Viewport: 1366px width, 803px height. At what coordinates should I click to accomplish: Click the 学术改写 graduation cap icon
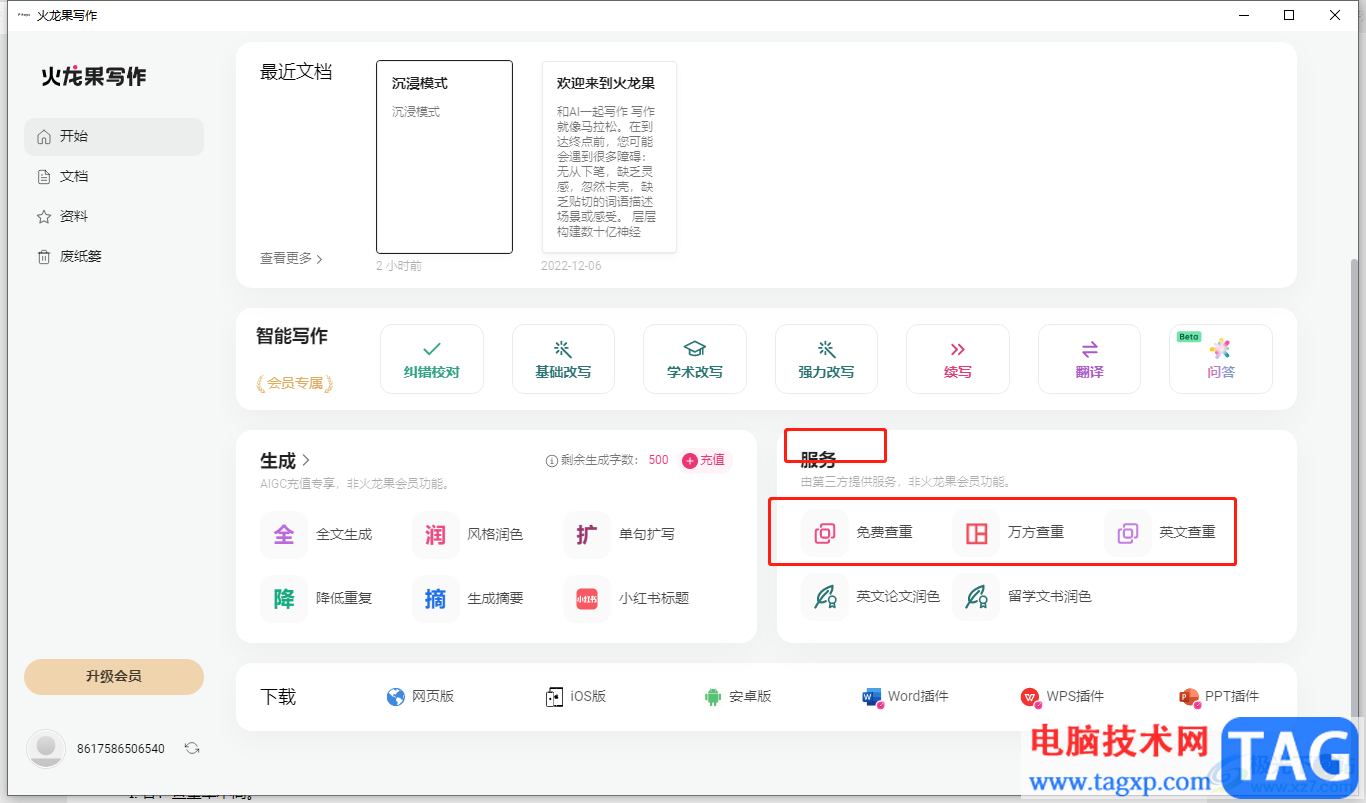point(694,349)
